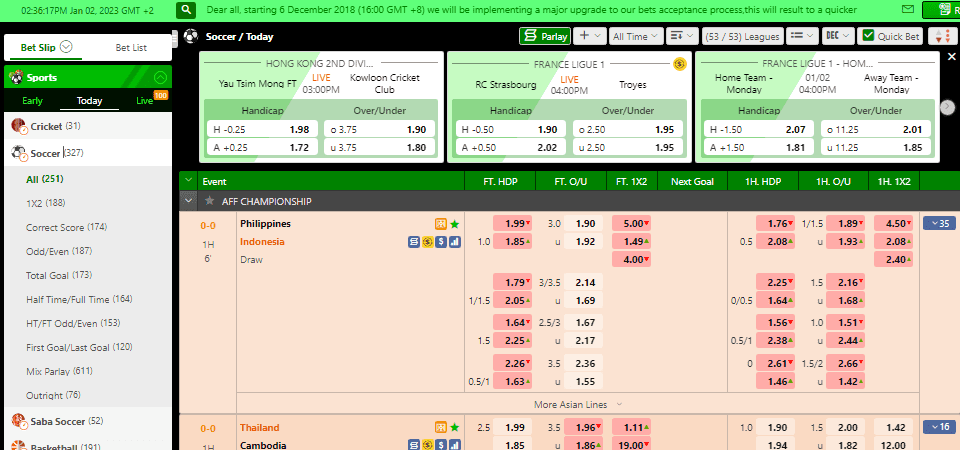This screenshot has height=450, width=960.
Task: Expand the 35 additional markets button
Action: (x=938, y=223)
